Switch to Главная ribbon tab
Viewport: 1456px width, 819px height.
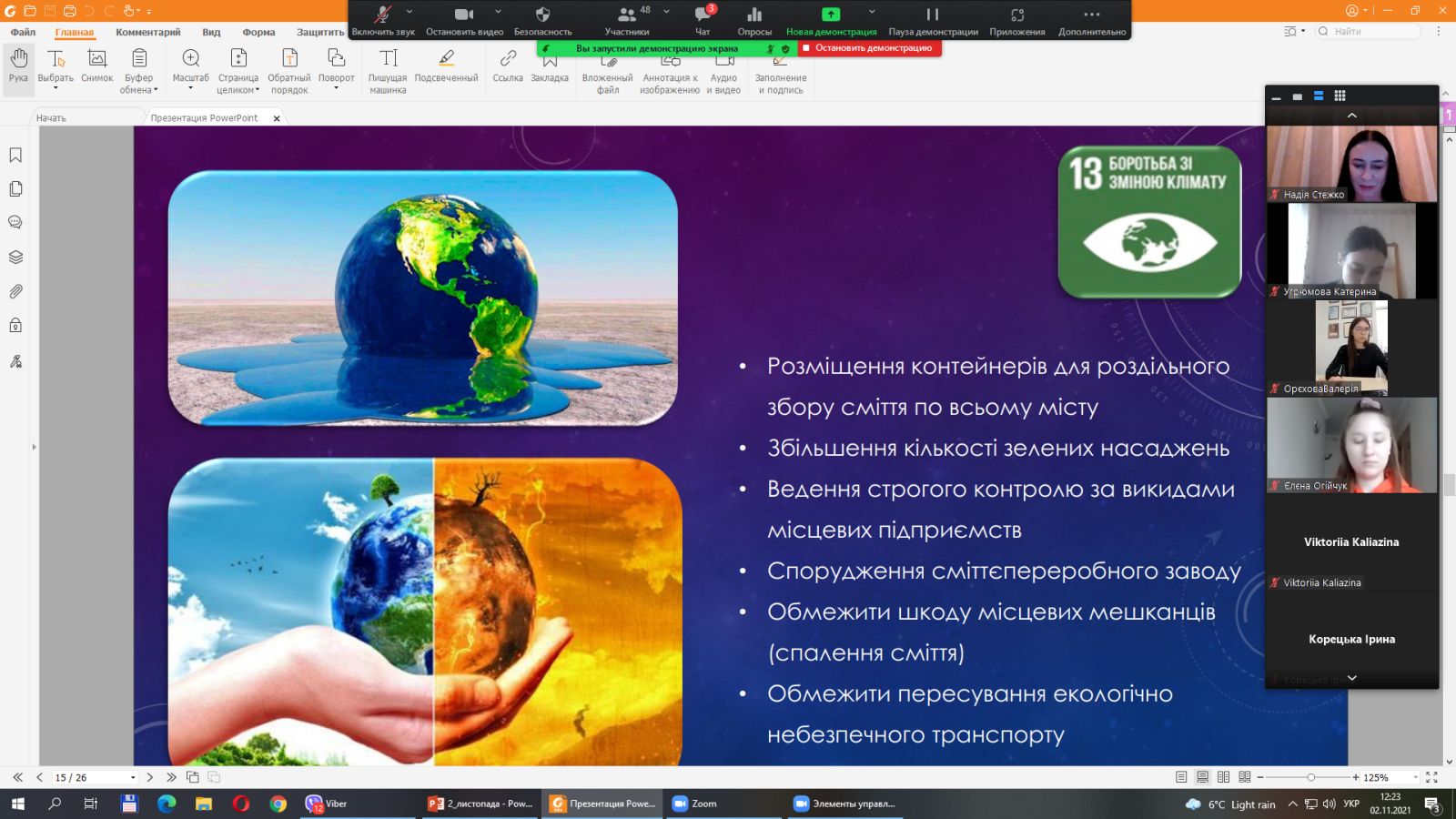point(74,32)
